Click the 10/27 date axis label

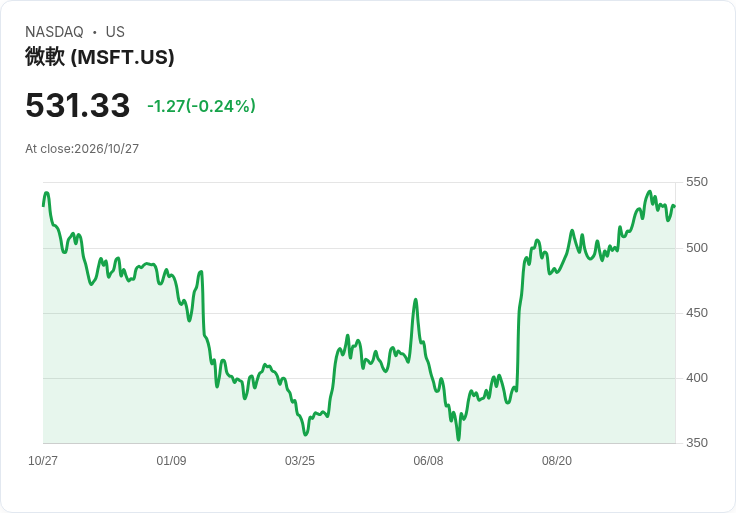43,461
